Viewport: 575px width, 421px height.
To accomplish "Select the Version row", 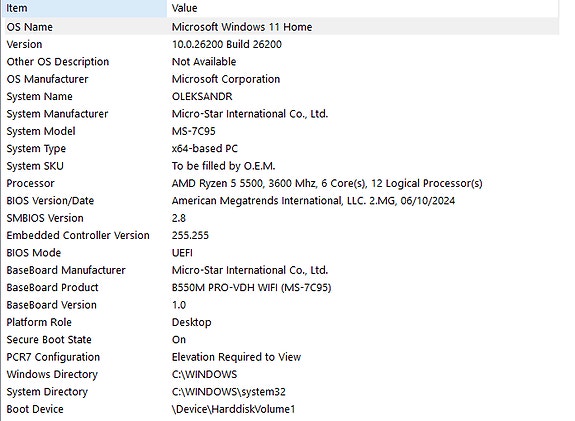I will click(281, 44).
